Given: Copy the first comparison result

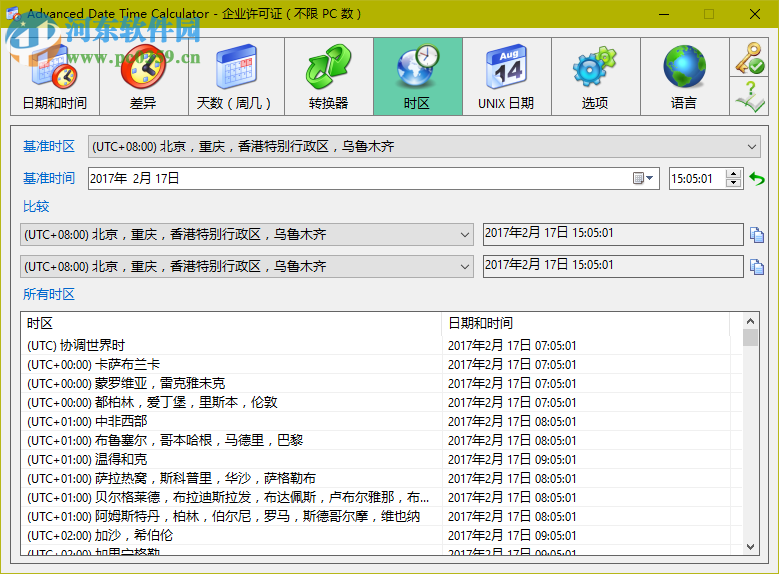Looking at the screenshot, I should click(x=757, y=235).
